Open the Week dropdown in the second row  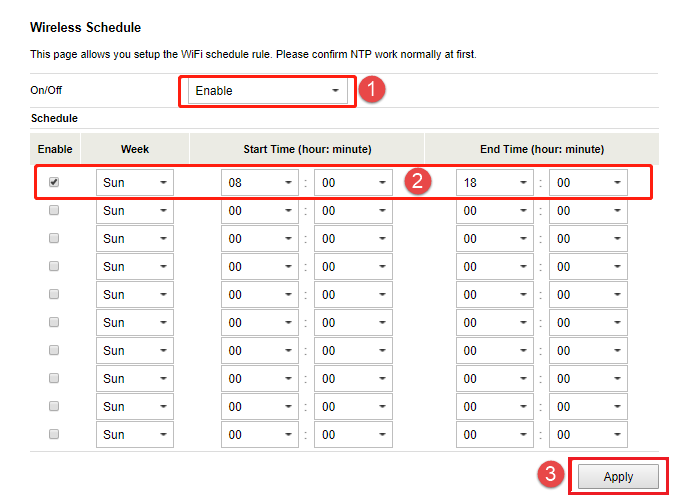135,211
